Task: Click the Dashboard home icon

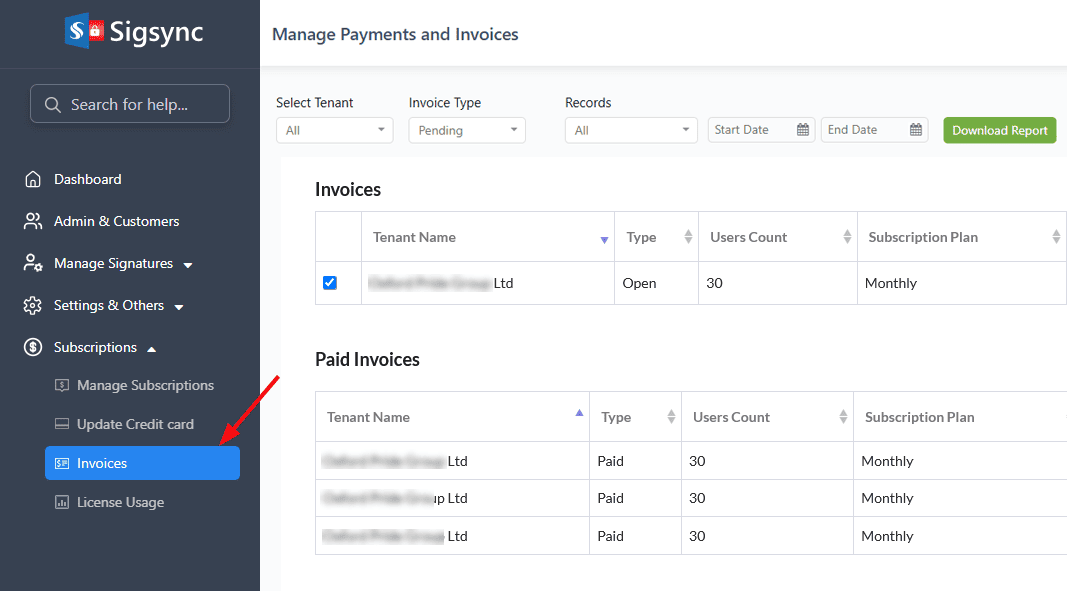Action: coord(34,180)
